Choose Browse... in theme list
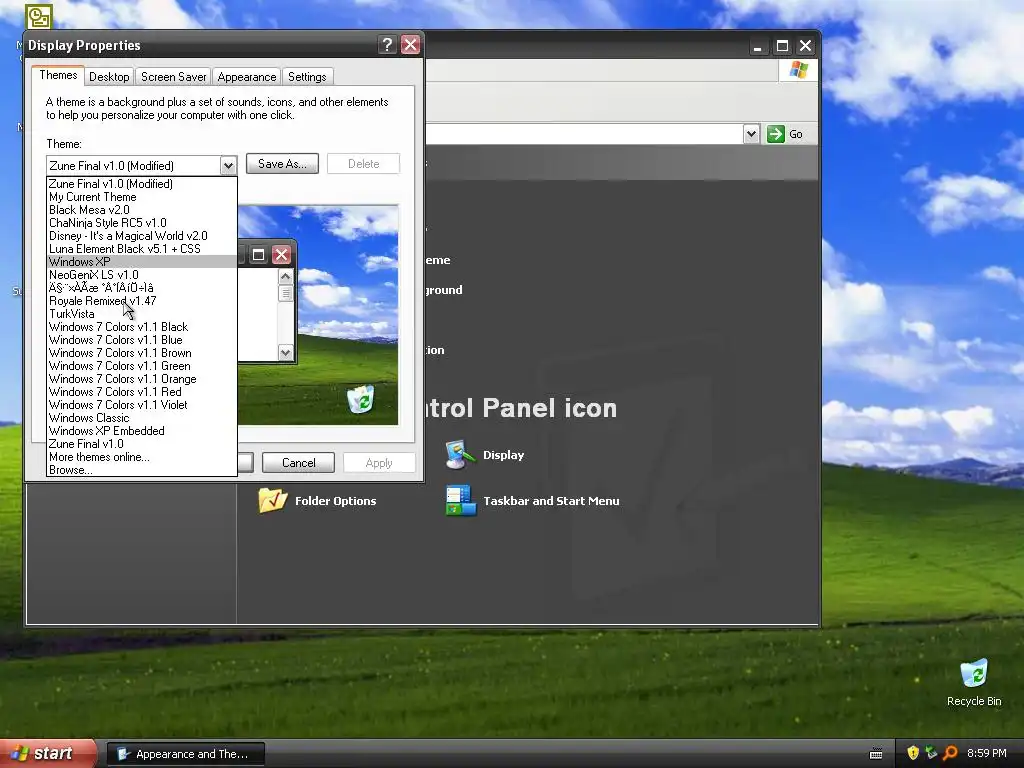 click(x=142, y=470)
